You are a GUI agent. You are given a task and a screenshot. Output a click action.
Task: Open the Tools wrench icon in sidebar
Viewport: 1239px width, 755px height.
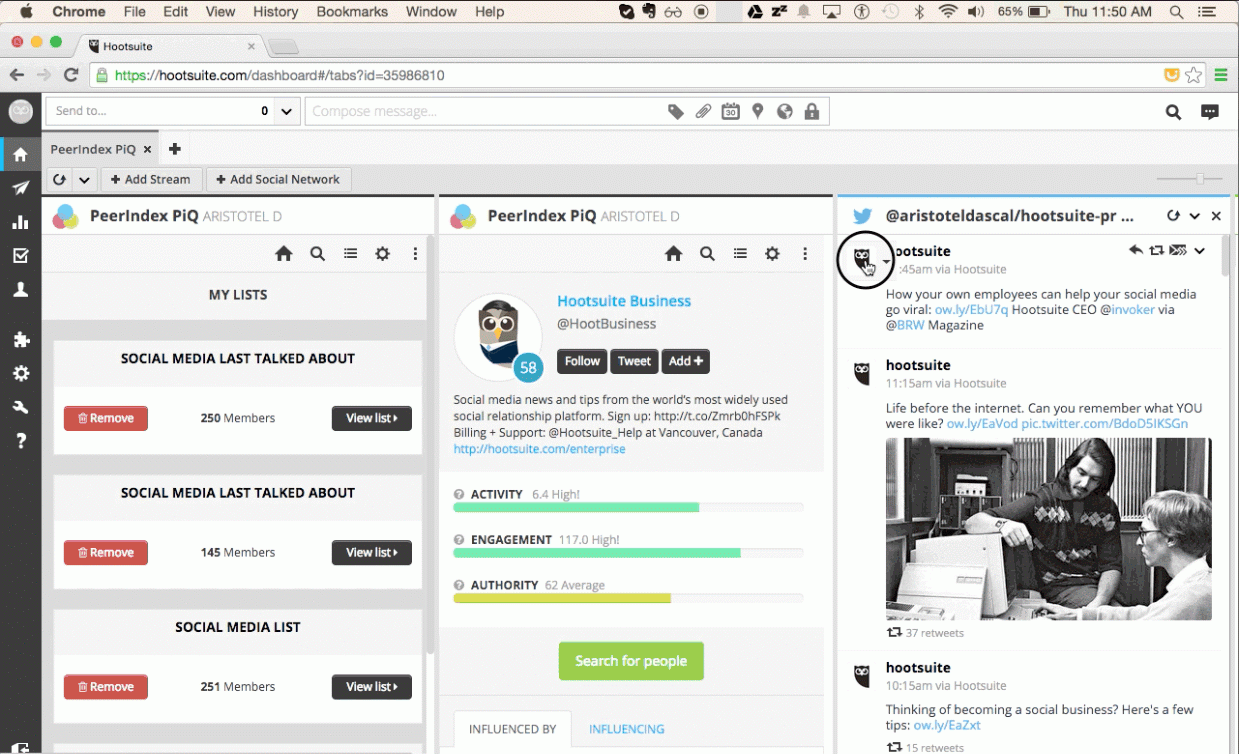tap(20, 407)
